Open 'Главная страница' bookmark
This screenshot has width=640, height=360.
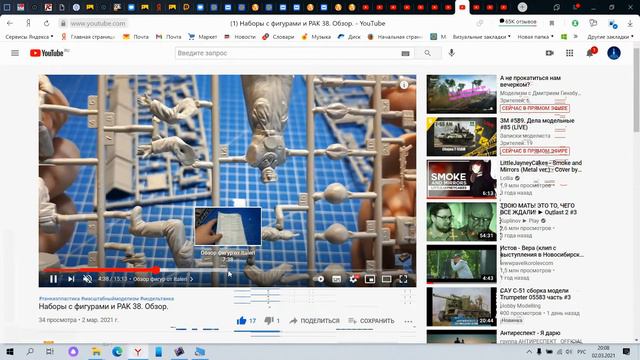click(88, 37)
